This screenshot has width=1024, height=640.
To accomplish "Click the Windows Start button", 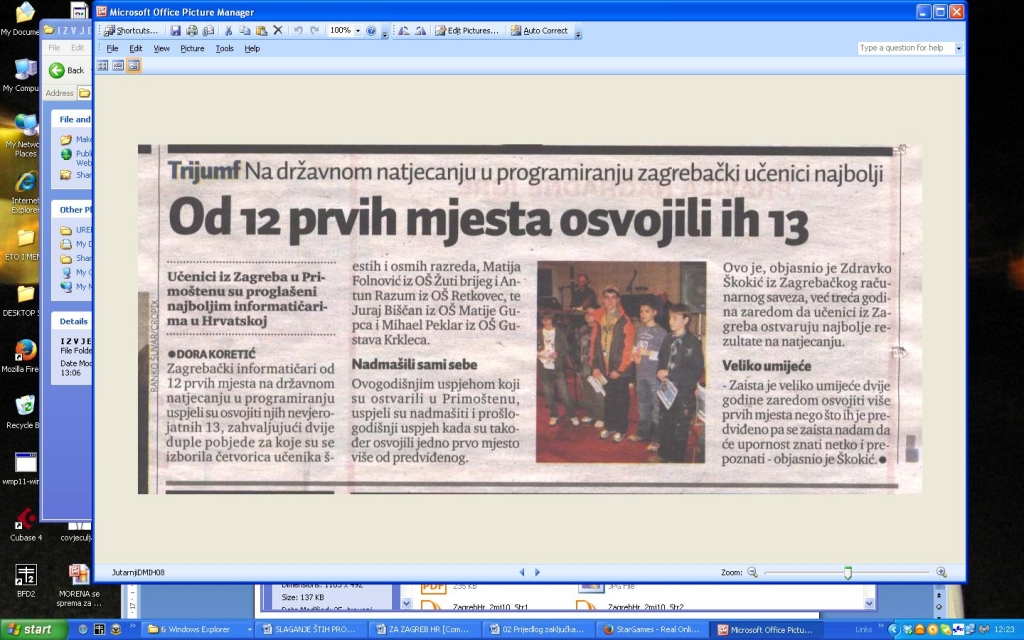I will coord(33,629).
